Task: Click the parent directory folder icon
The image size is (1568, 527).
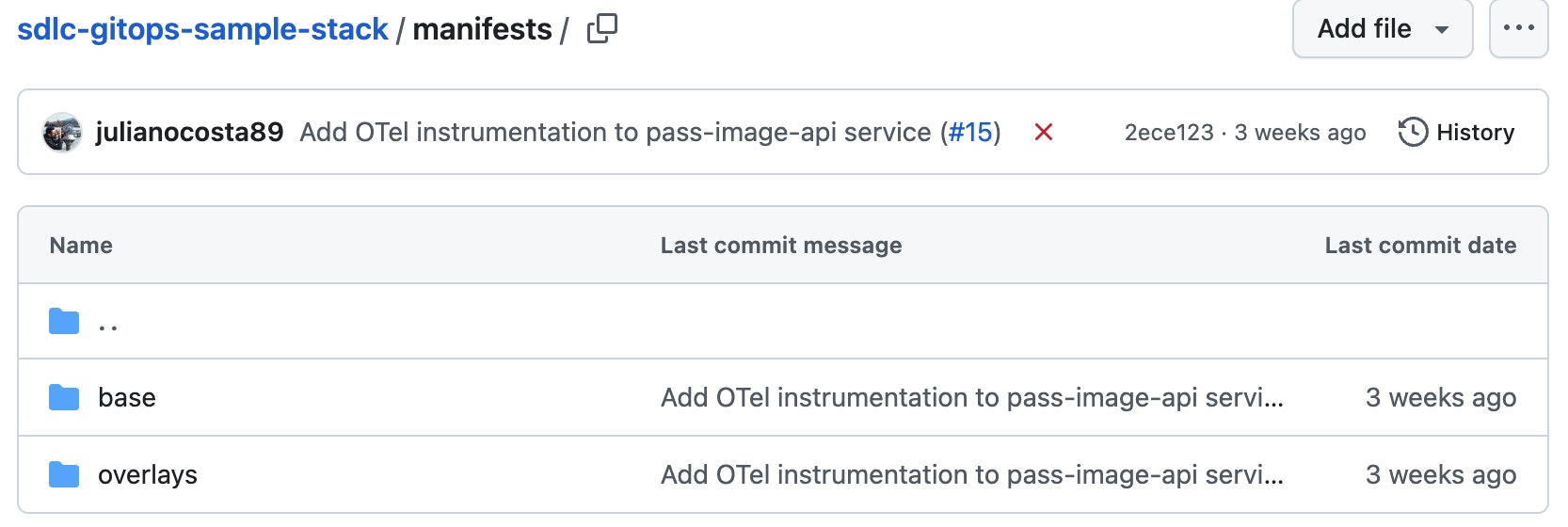Action: click(64, 322)
